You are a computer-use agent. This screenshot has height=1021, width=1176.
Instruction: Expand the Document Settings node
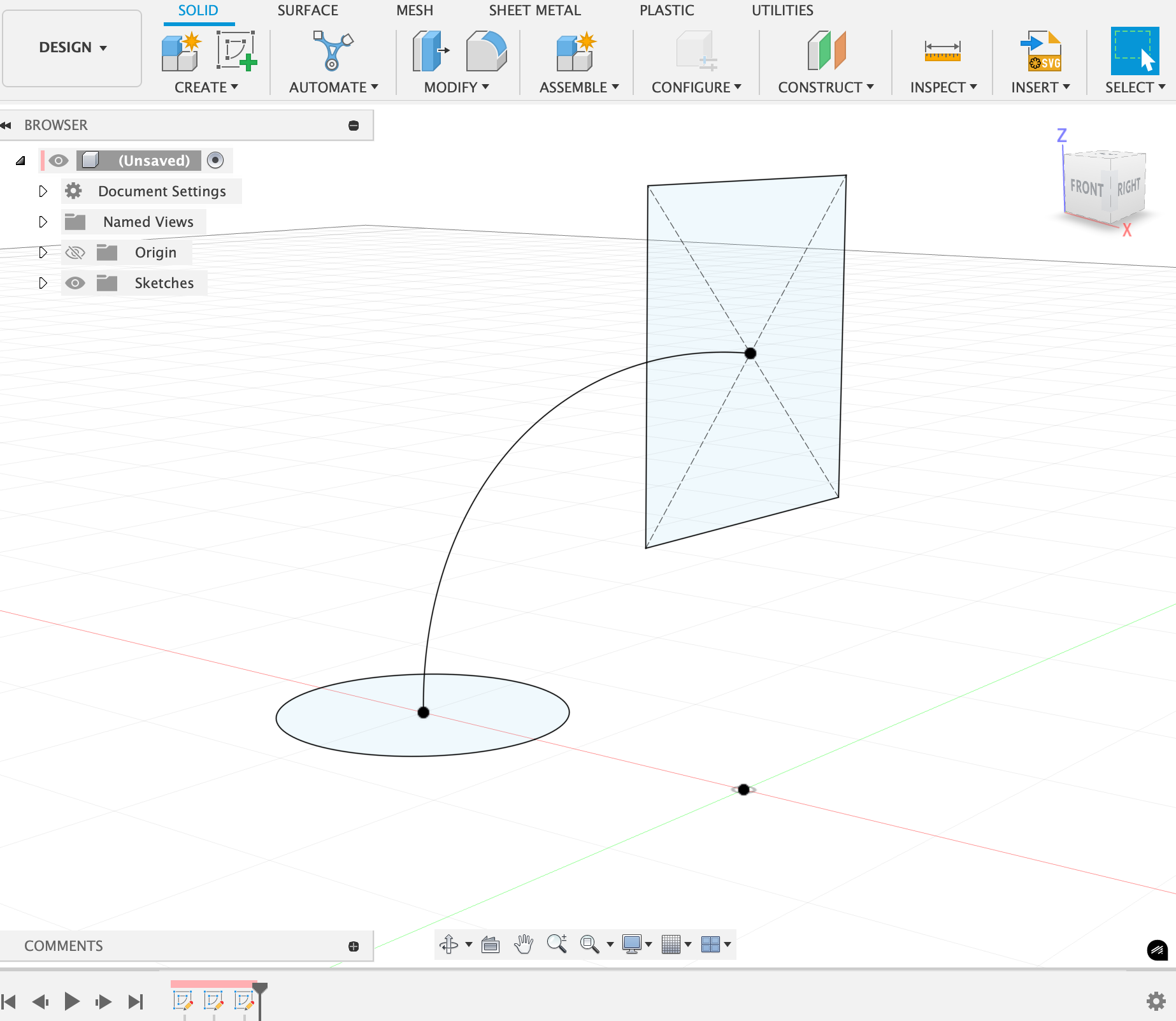click(43, 191)
